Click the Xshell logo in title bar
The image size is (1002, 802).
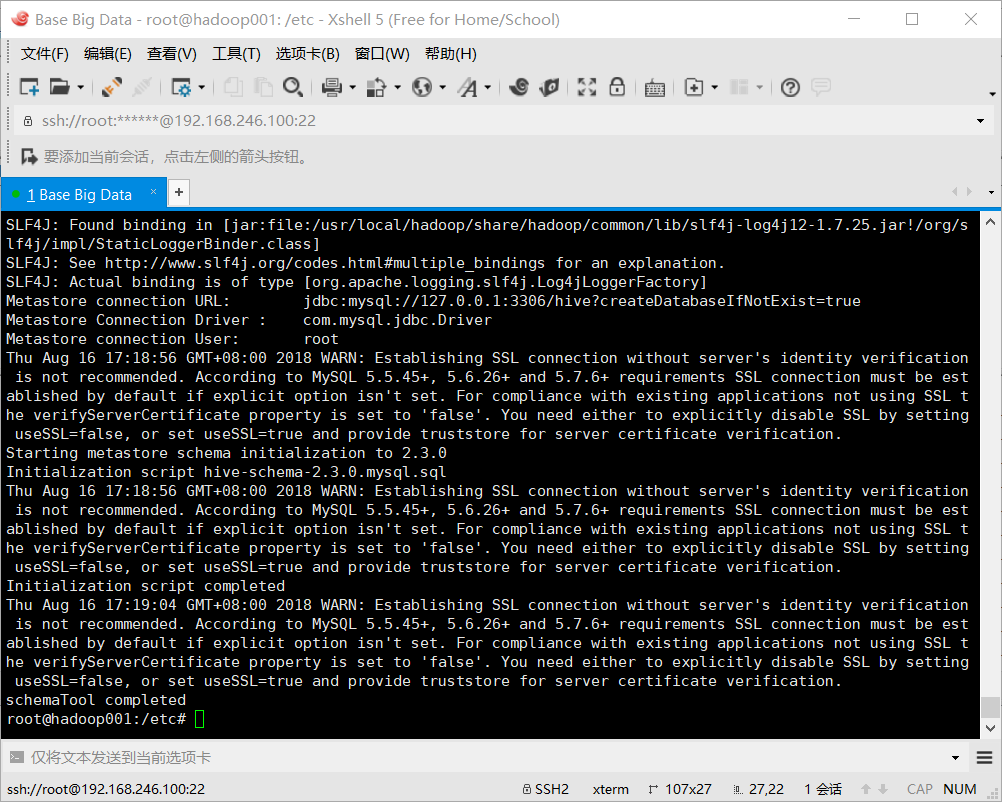(x=20, y=19)
